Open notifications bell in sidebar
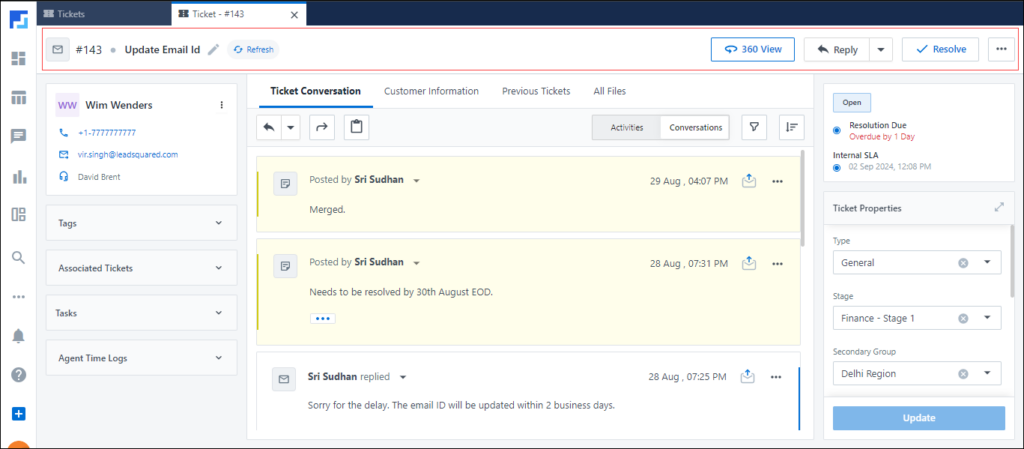Screen dimensions: 1024x449 click(18, 336)
